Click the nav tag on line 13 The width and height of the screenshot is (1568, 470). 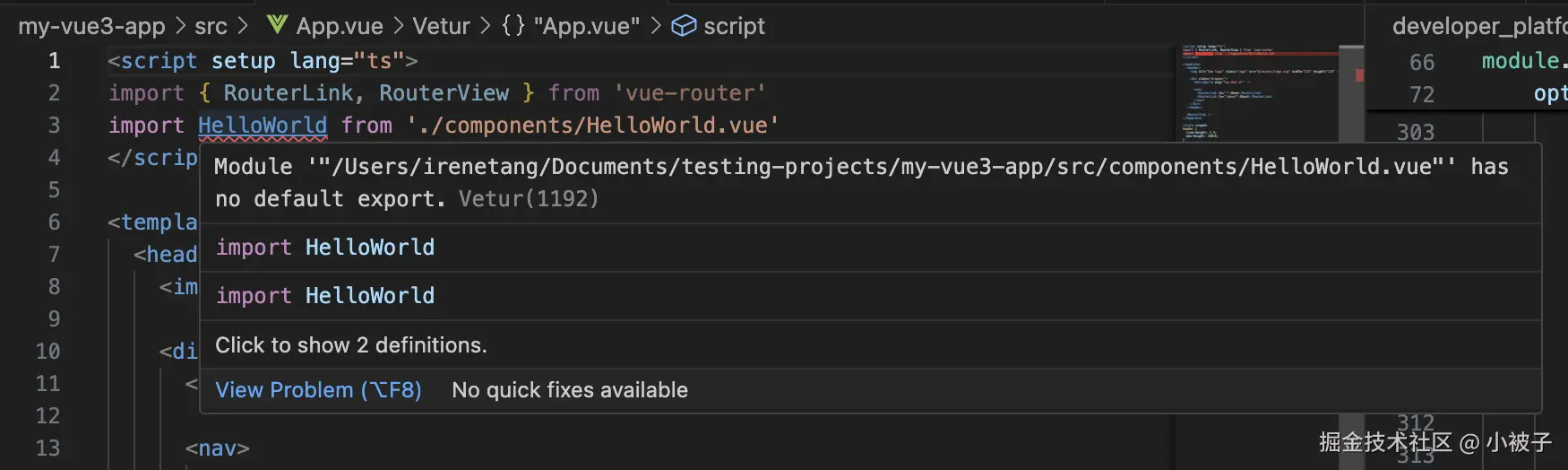[217, 448]
